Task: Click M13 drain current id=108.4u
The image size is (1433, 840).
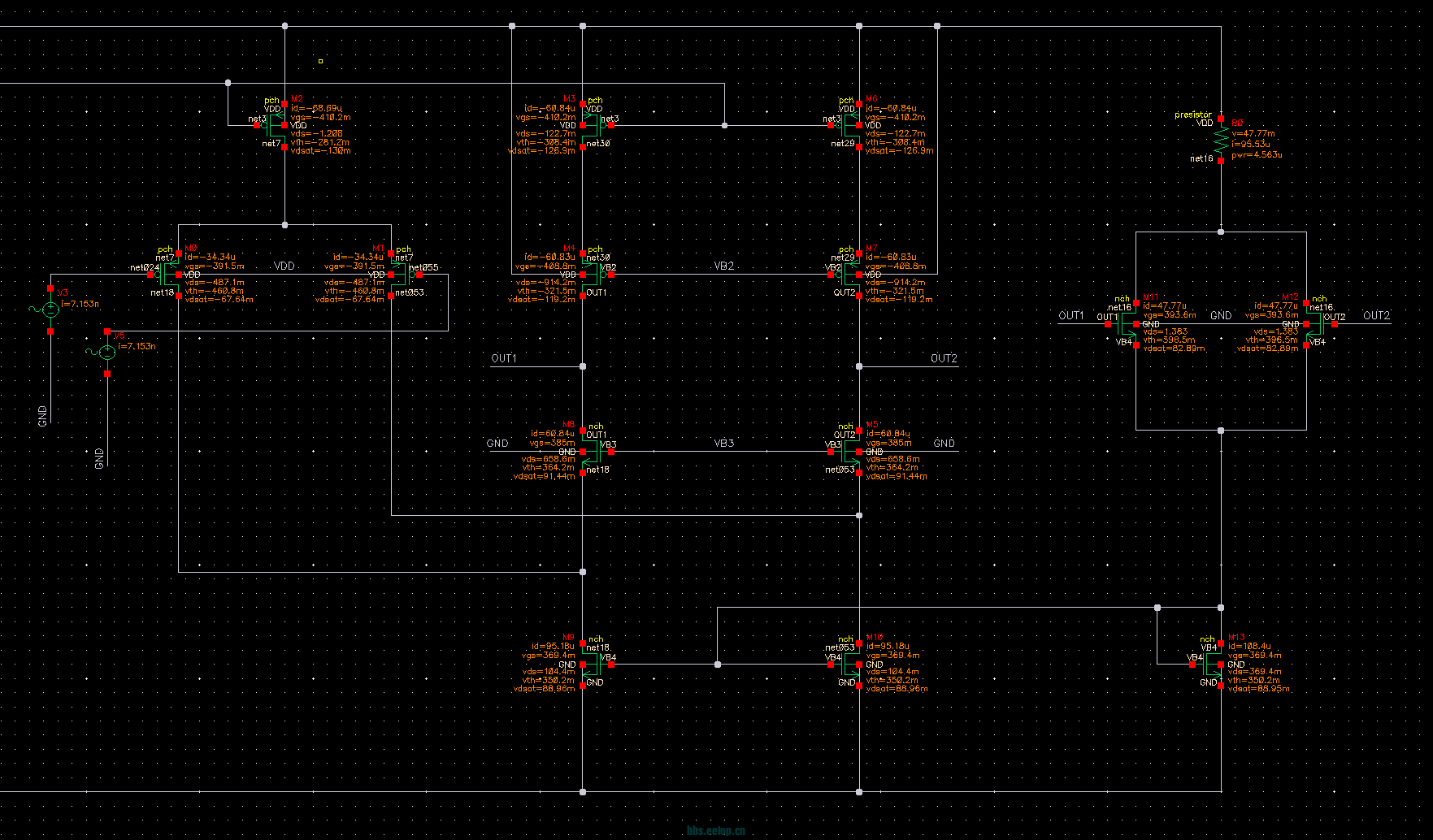Action: [x=1249, y=646]
